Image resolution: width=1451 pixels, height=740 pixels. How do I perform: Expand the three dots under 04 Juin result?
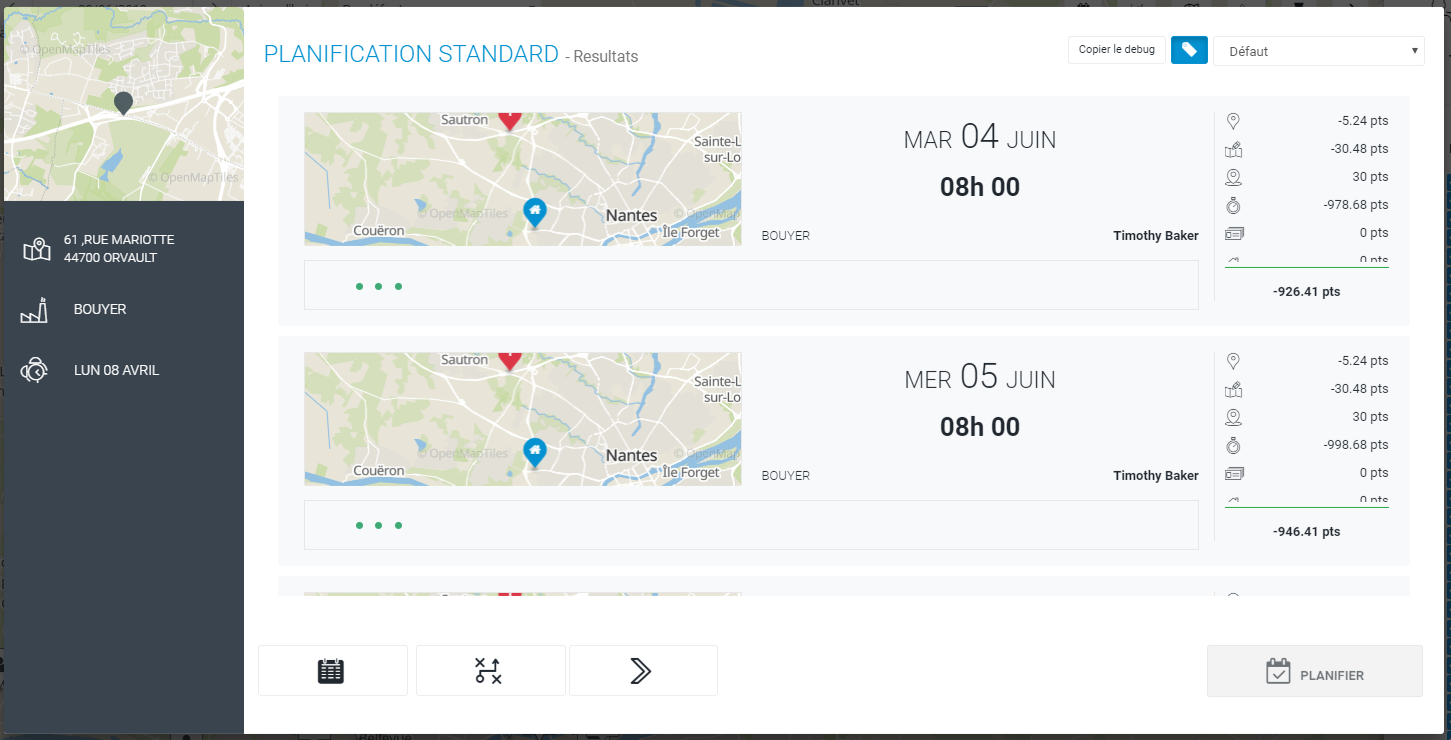pos(378,287)
